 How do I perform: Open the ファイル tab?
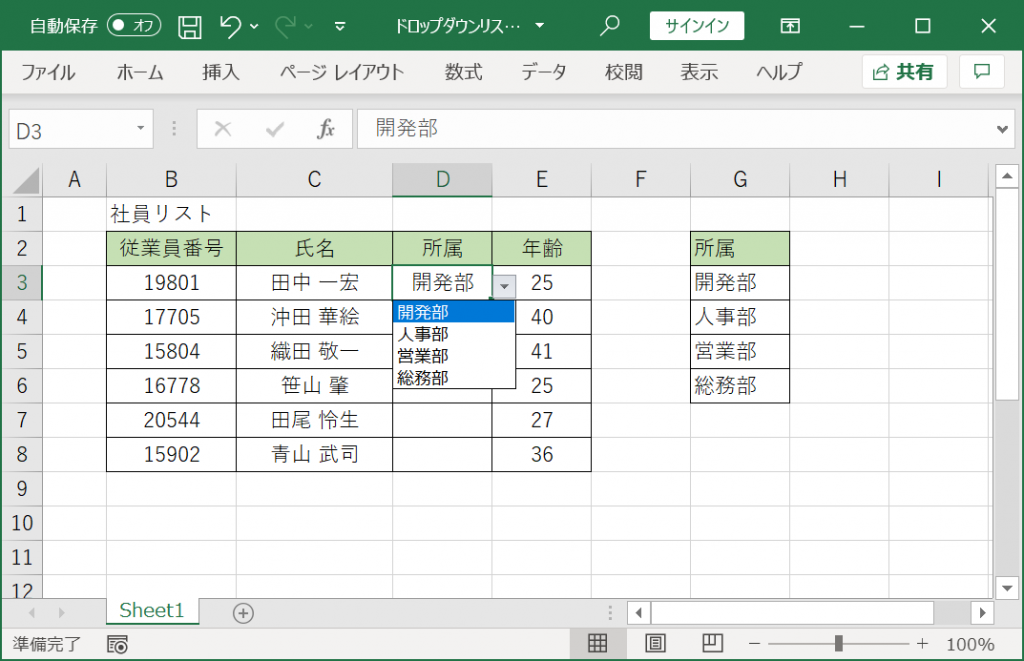click(x=48, y=72)
